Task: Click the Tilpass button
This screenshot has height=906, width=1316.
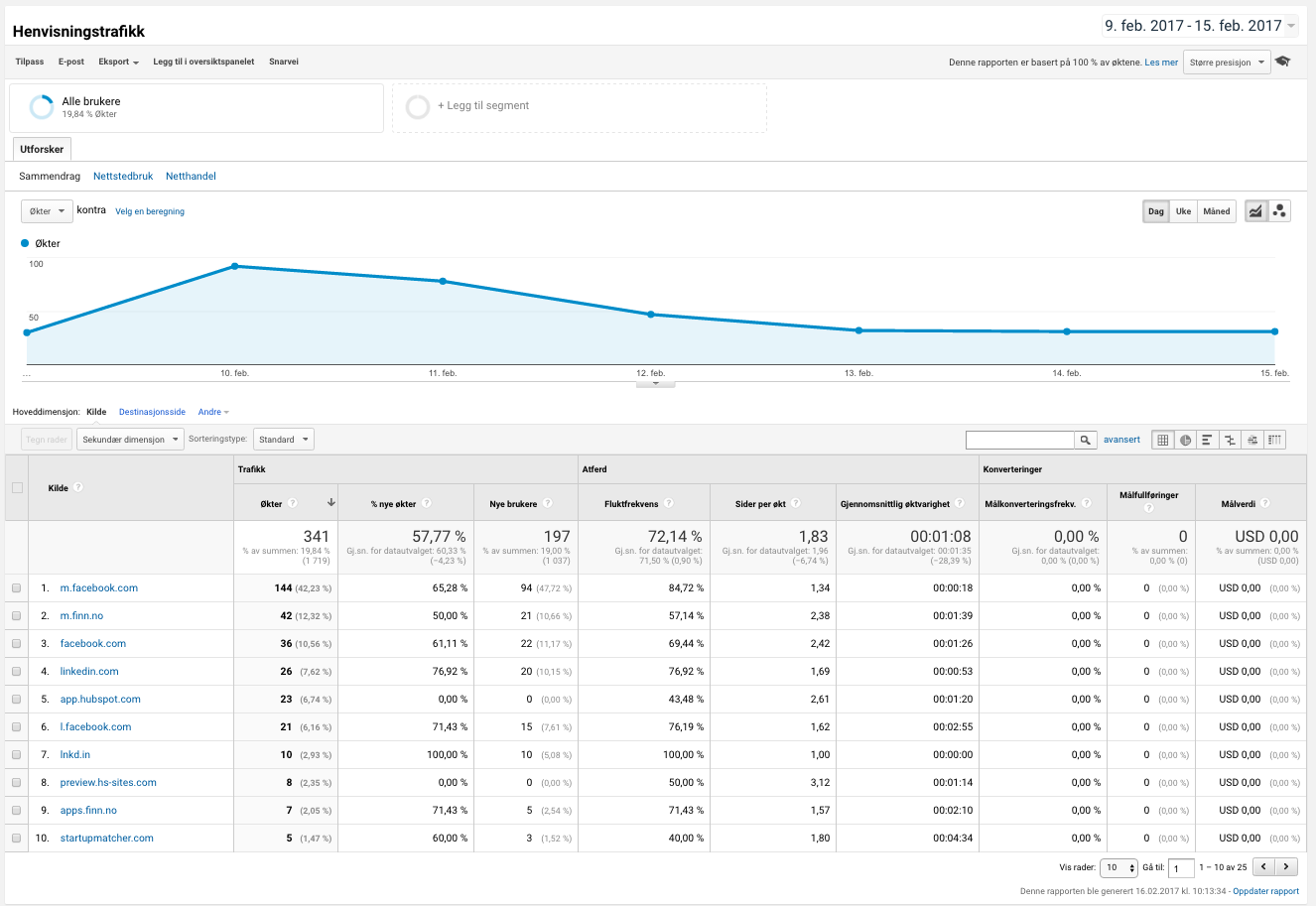Action: pyautogui.click(x=30, y=62)
